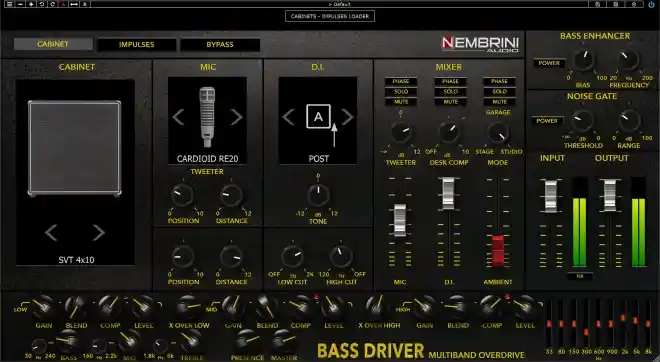Toggle Bass Enhancer POWER switch
Image resolution: width=660 pixels, height=362 pixels.
tap(549, 63)
